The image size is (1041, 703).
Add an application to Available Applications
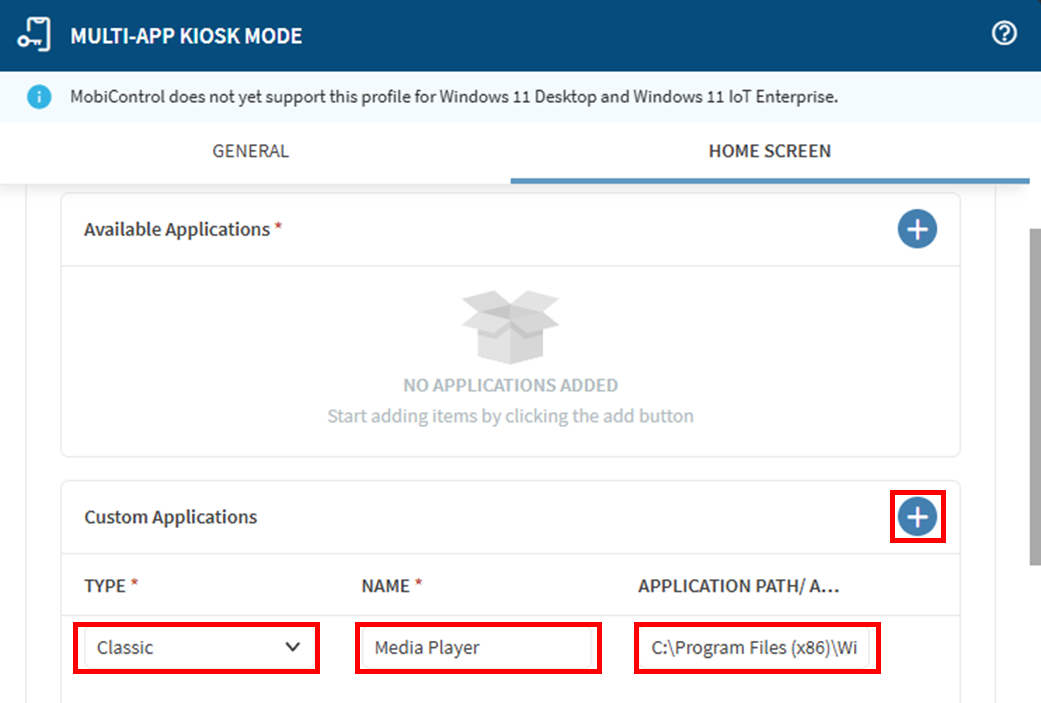[x=917, y=229]
